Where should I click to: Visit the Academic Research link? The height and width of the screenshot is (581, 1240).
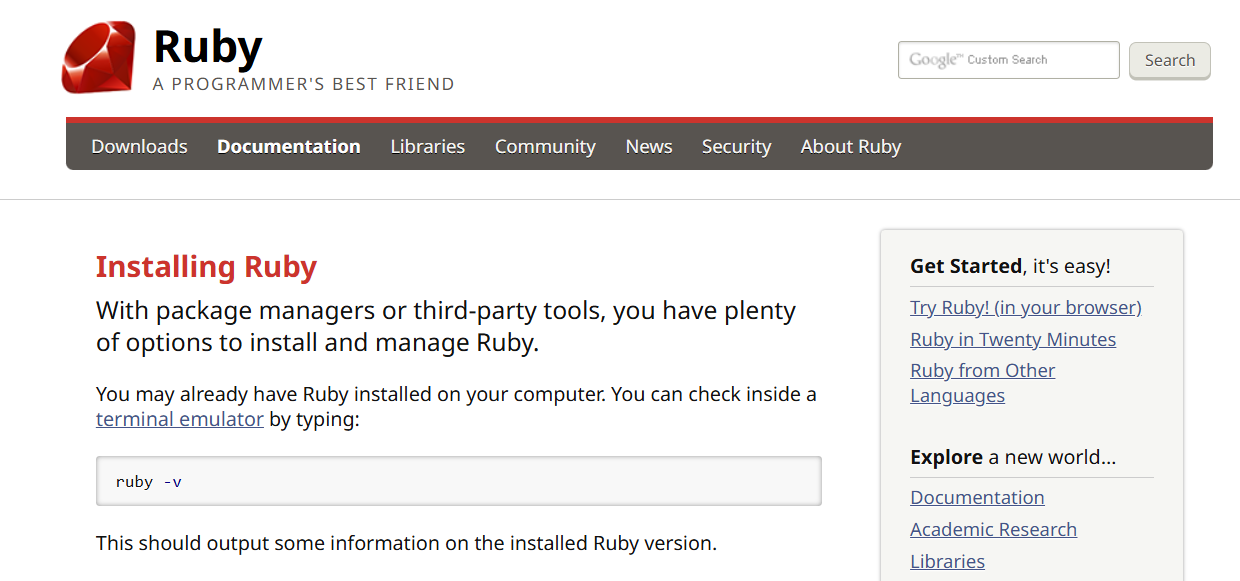click(x=993, y=529)
